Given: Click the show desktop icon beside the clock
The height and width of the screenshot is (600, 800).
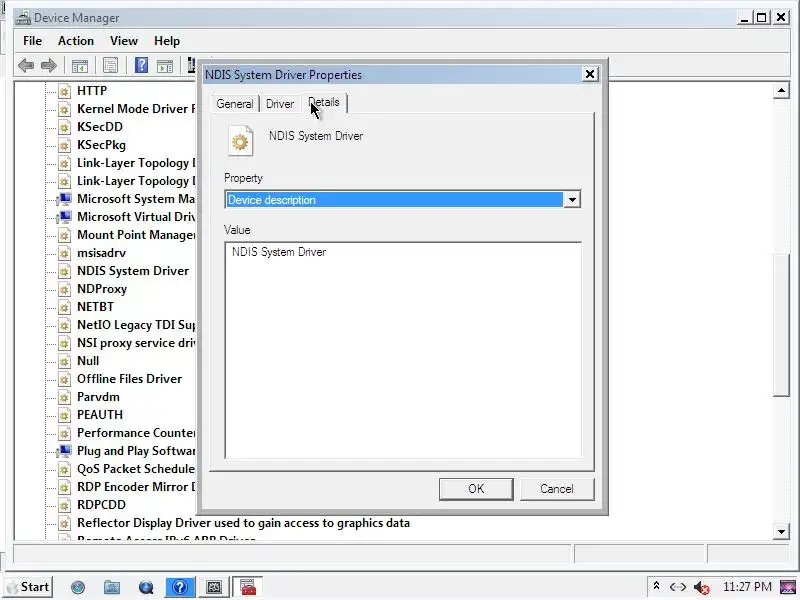Looking at the screenshot, I should [788, 587].
